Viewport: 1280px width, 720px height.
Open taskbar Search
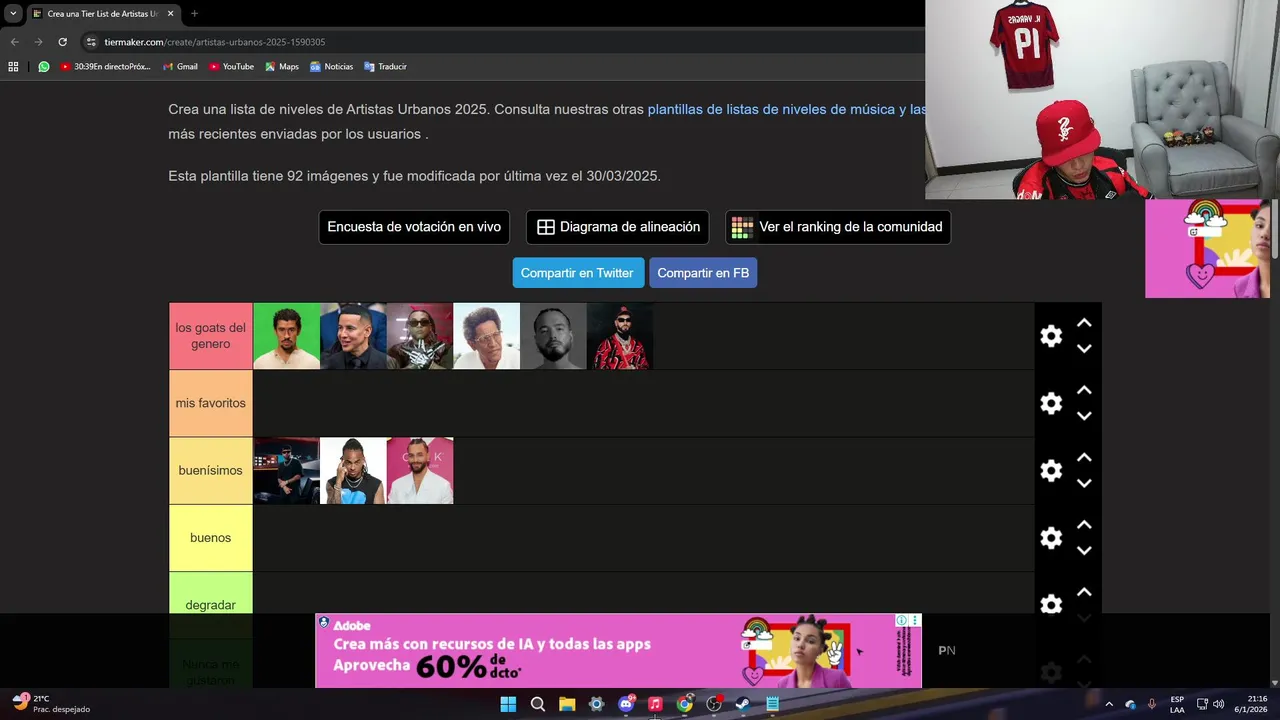[x=537, y=704]
